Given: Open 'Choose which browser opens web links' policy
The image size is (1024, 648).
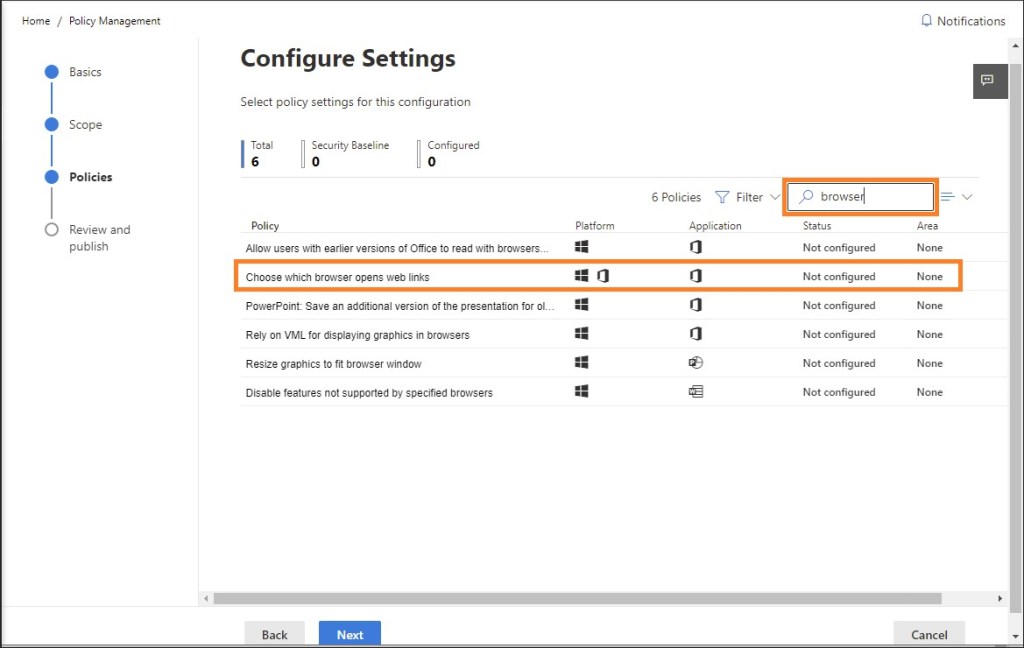Looking at the screenshot, I should tap(338, 277).
